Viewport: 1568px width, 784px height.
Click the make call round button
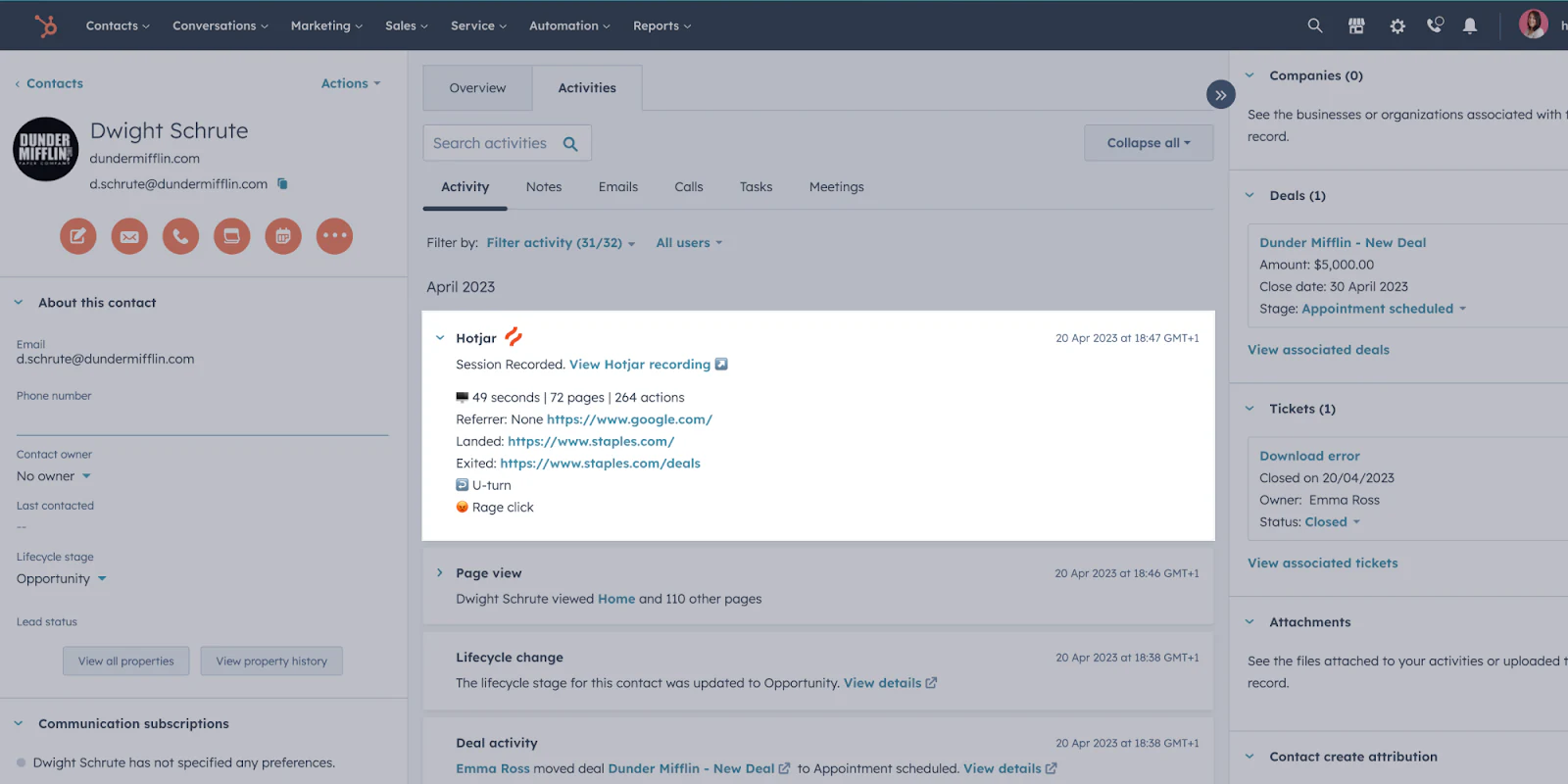[180, 236]
